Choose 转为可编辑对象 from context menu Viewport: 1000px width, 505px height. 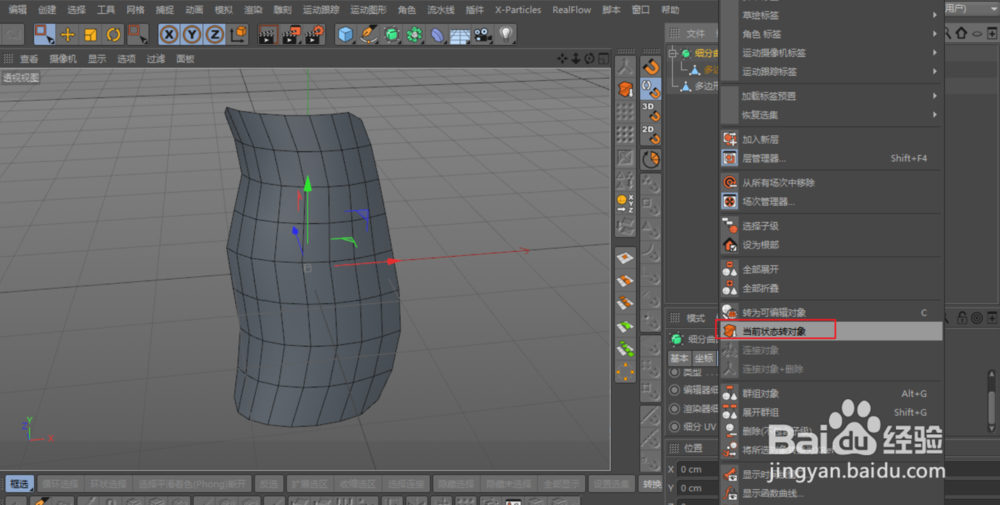832,312
